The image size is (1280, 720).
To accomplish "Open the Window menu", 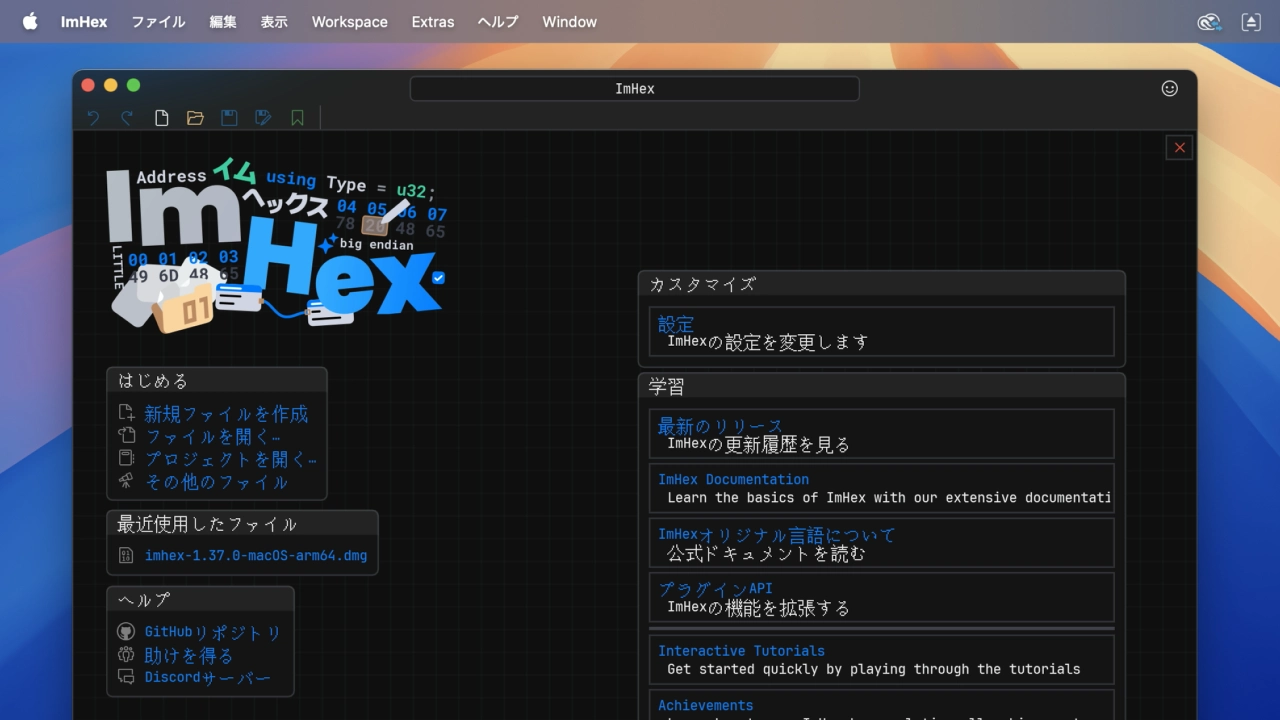I will [x=569, y=21].
